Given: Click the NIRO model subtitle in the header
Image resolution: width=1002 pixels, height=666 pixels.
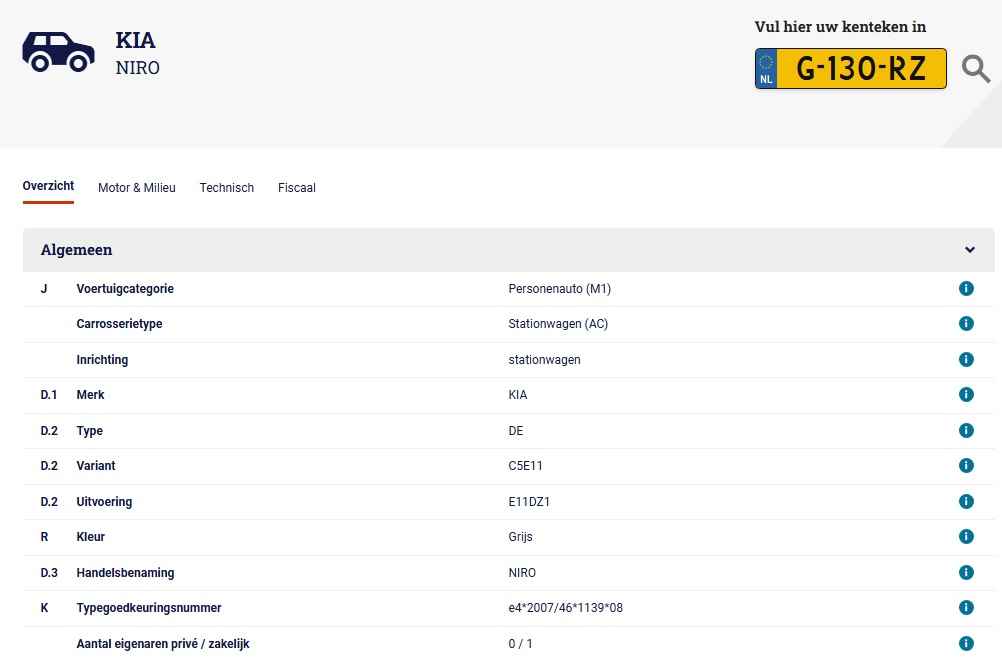Looking at the screenshot, I should point(137,68).
